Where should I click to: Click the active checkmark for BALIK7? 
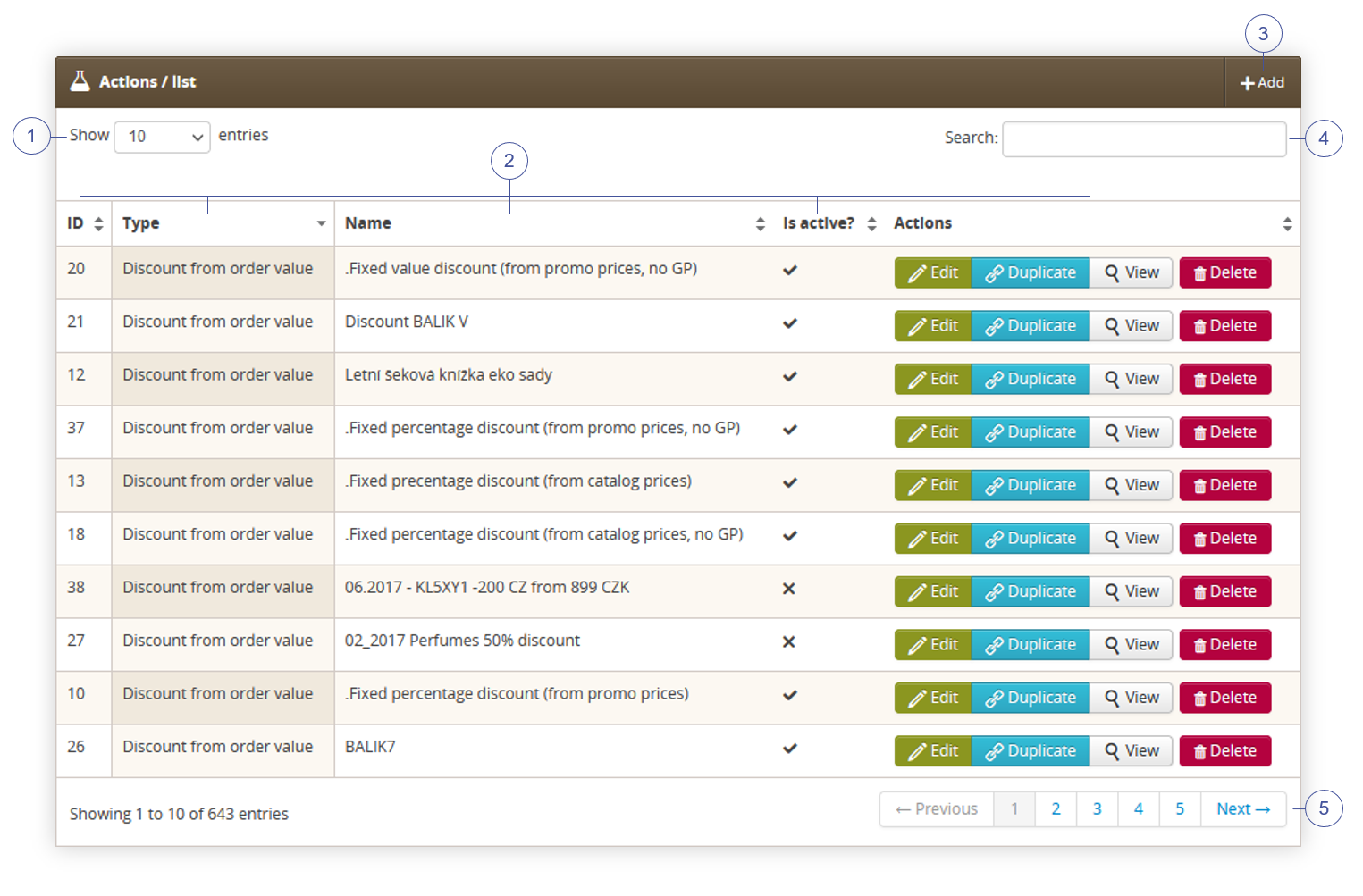pyautogui.click(x=790, y=749)
